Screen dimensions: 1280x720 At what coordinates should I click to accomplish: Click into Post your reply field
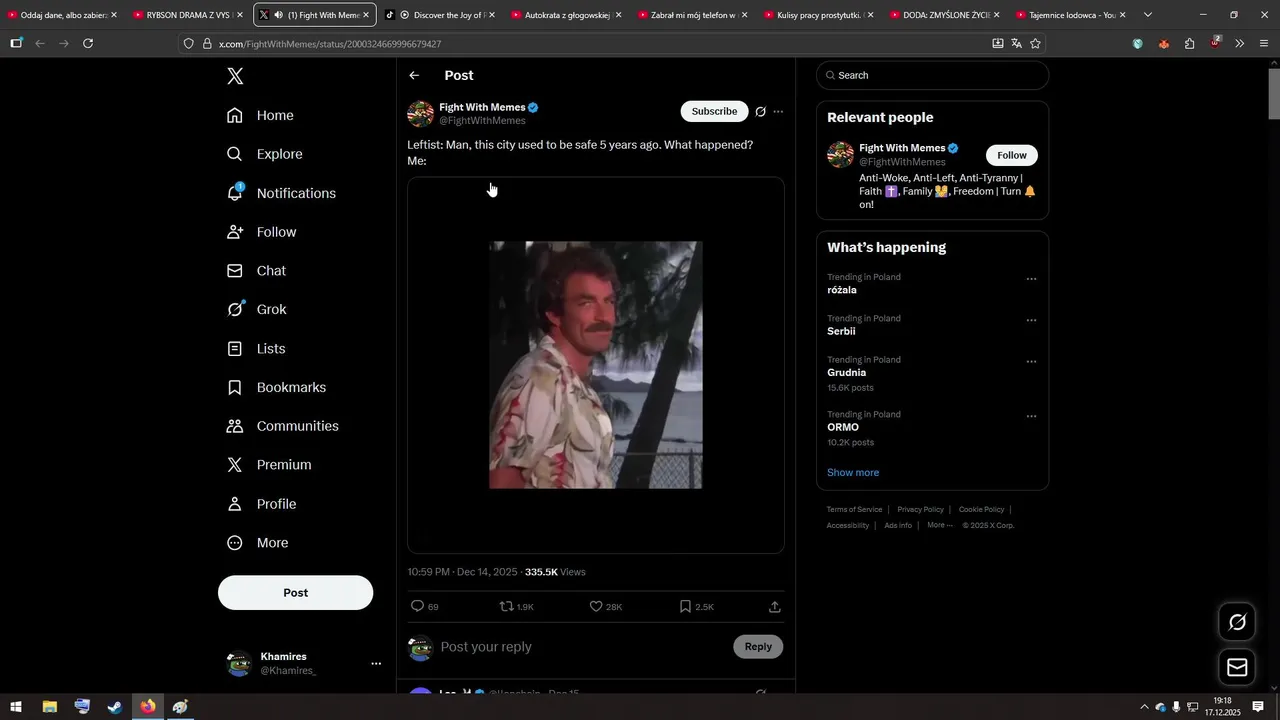tap(580, 647)
